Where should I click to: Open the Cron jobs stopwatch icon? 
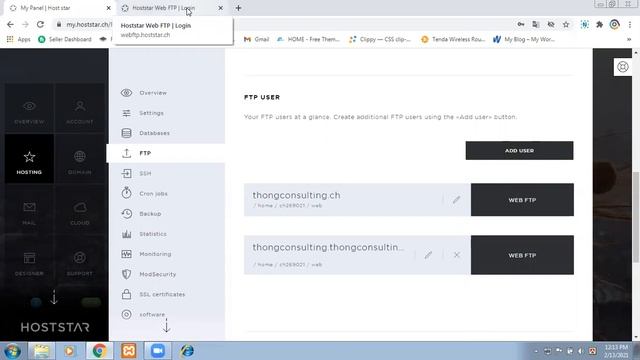[127, 193]
